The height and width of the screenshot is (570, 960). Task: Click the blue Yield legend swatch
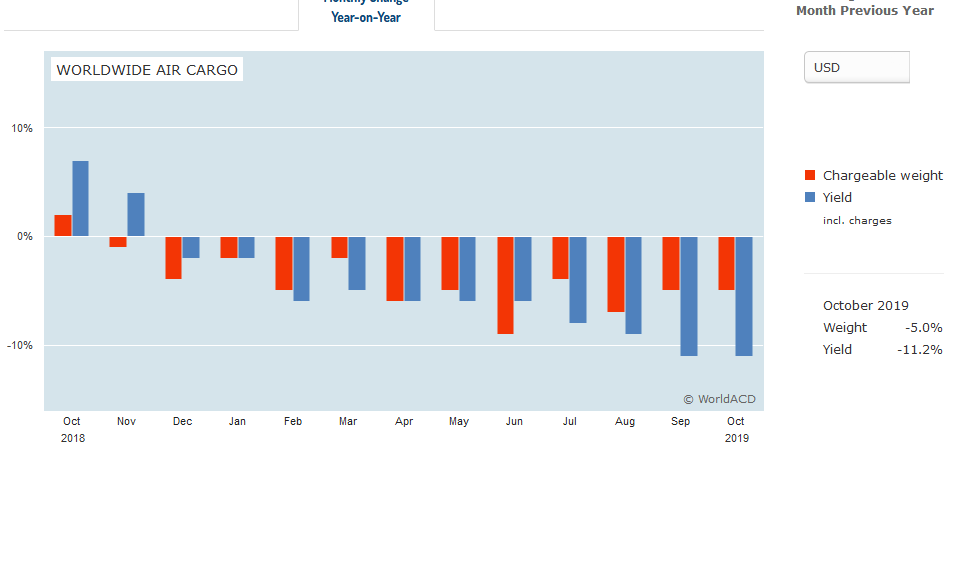point(810,197)
